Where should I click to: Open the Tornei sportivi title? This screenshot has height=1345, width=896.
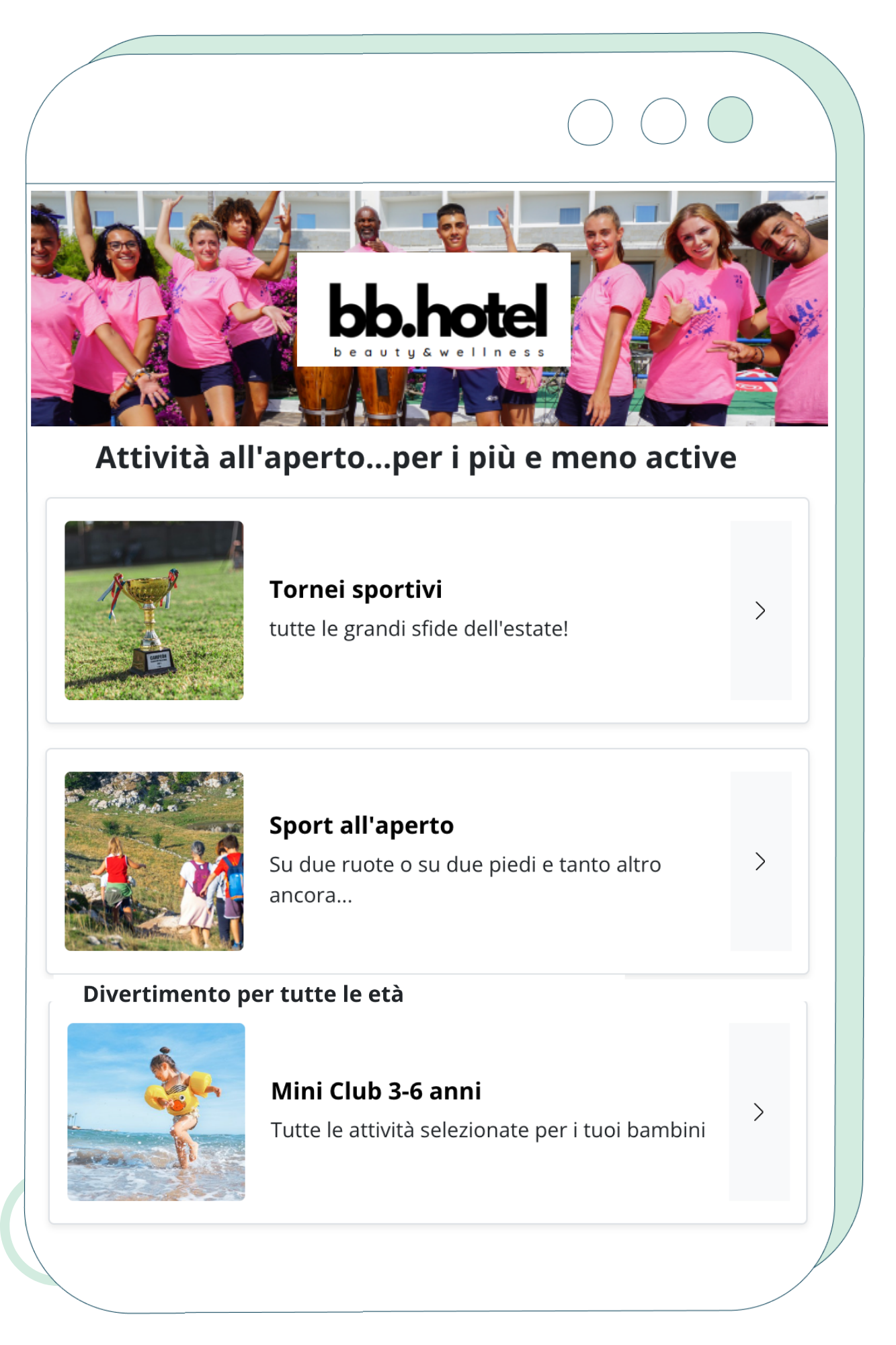pyautogui.click(x=356, y=589)
